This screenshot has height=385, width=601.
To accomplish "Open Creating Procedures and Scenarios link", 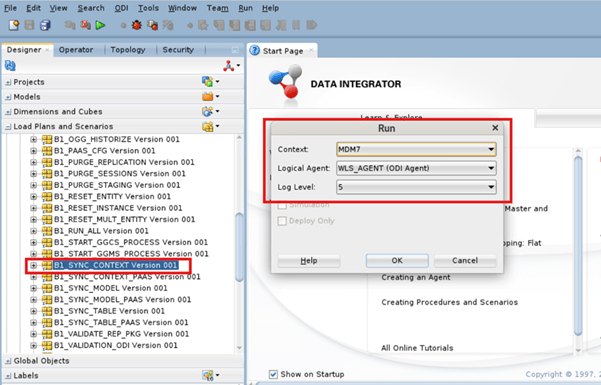I will tap(449, 302).
